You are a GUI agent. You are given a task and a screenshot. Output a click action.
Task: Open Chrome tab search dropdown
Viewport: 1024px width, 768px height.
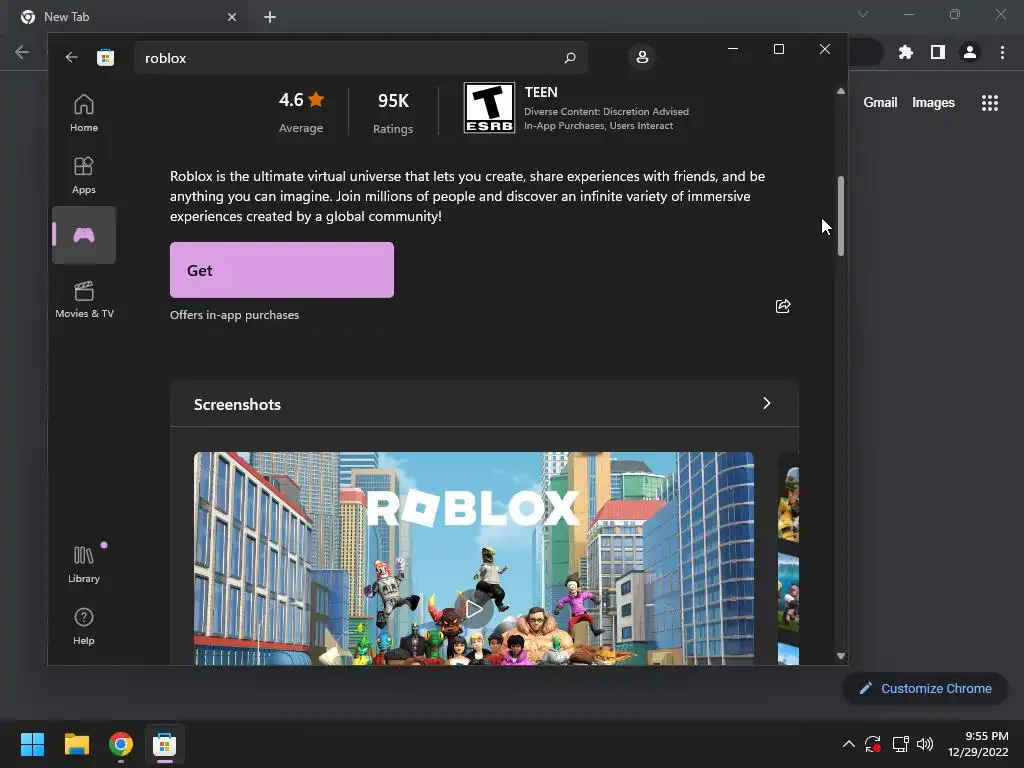(x=863, y=14)
